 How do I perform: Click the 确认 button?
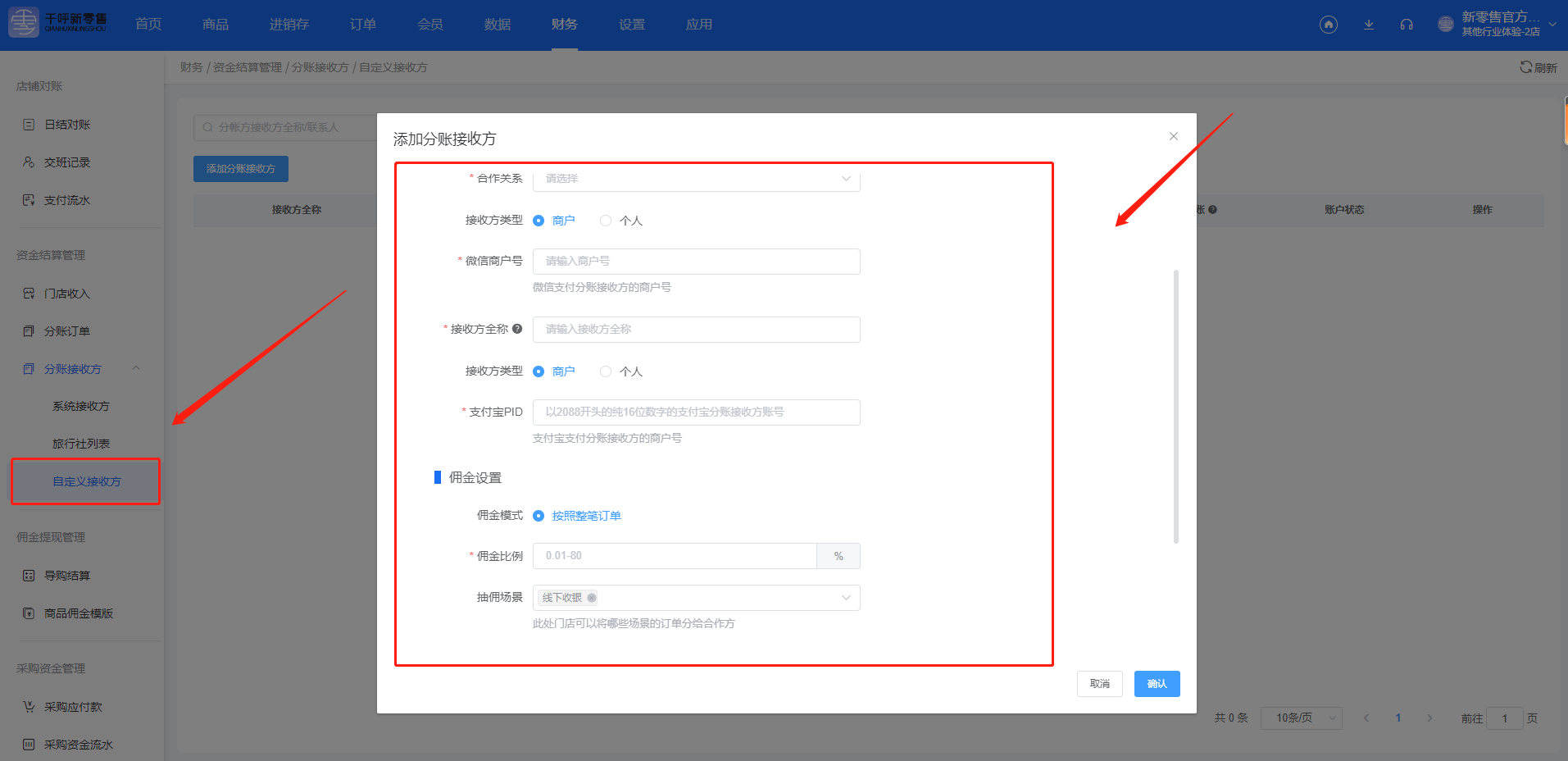coord(1157,684)
